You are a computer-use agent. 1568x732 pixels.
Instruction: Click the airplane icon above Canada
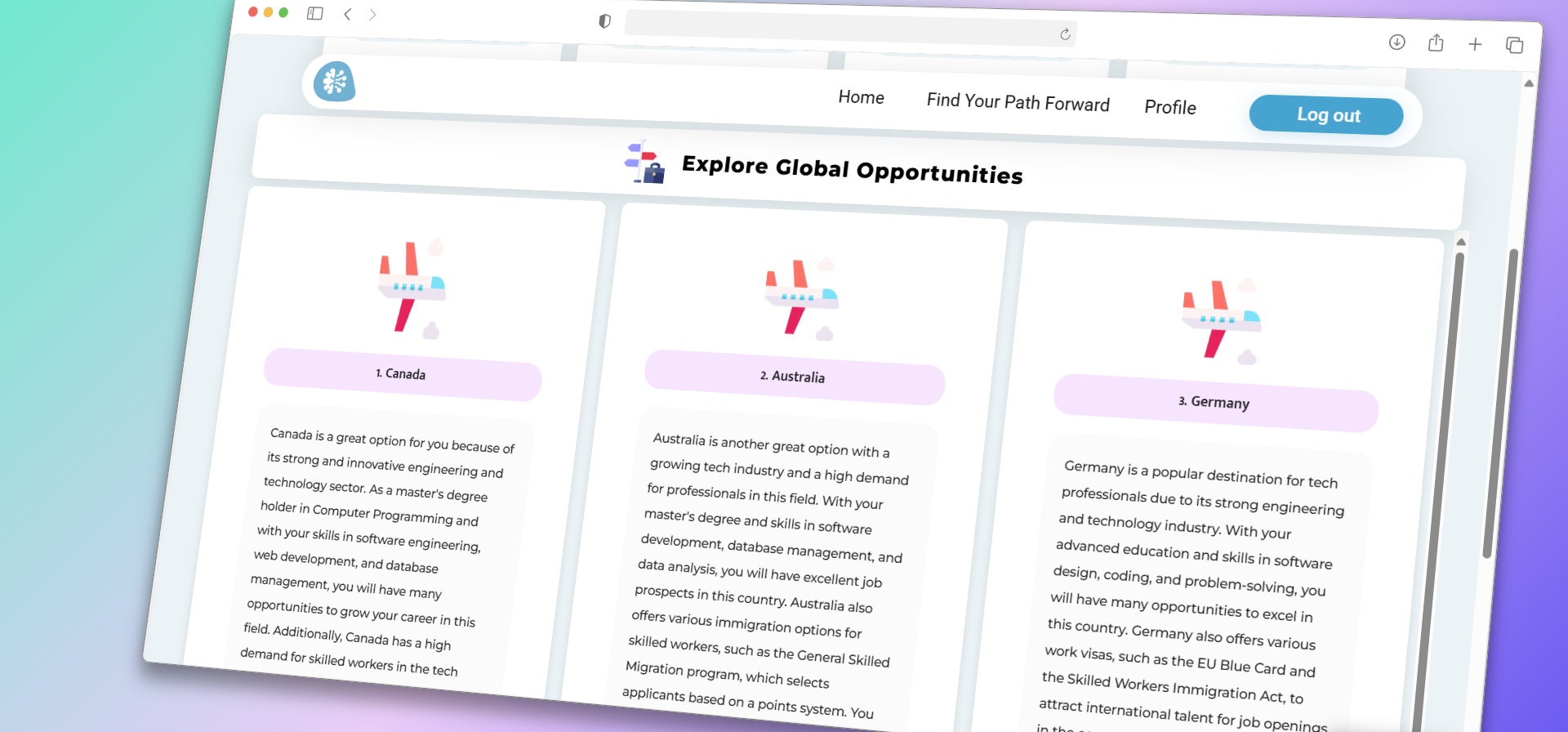click(x=412, y=288)
